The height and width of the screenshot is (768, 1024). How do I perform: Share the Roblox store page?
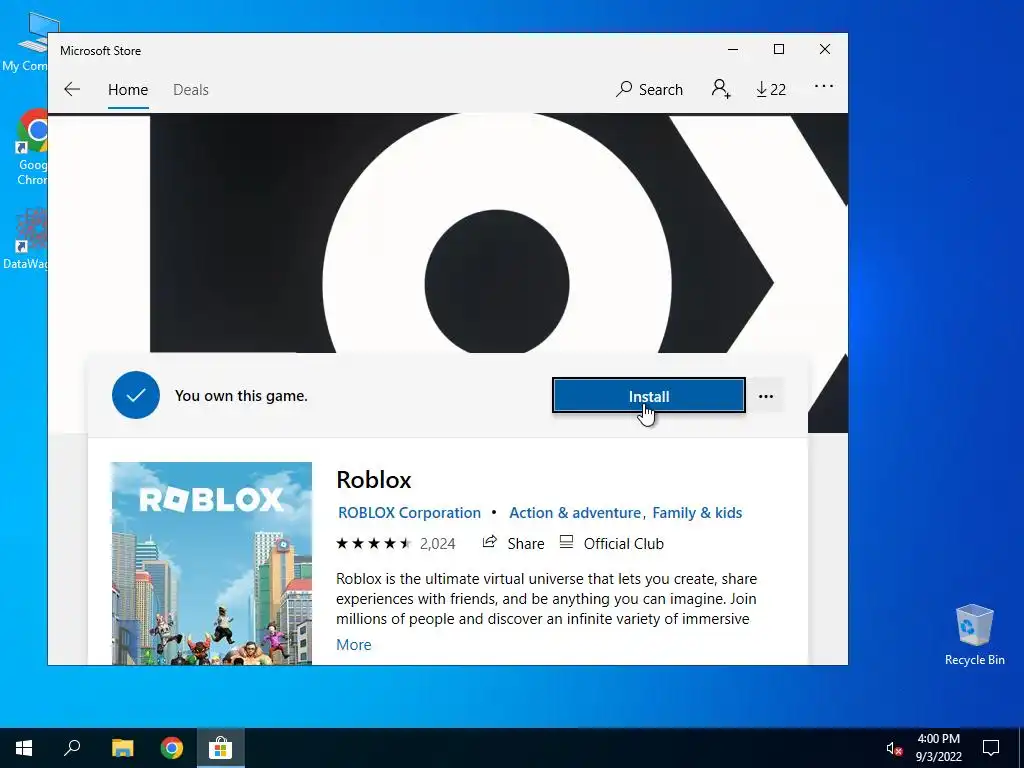(x=513, y=543)
